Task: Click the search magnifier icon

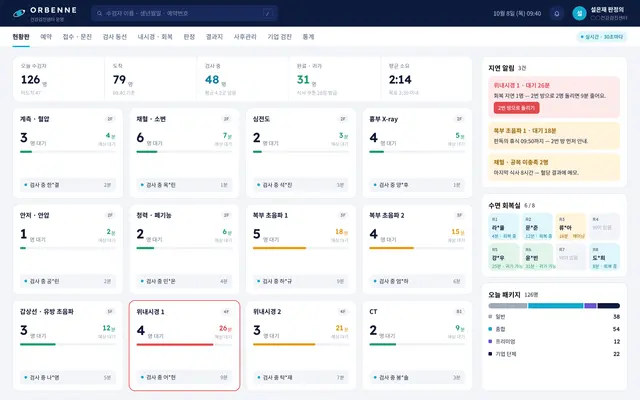Action: (99, 13)
